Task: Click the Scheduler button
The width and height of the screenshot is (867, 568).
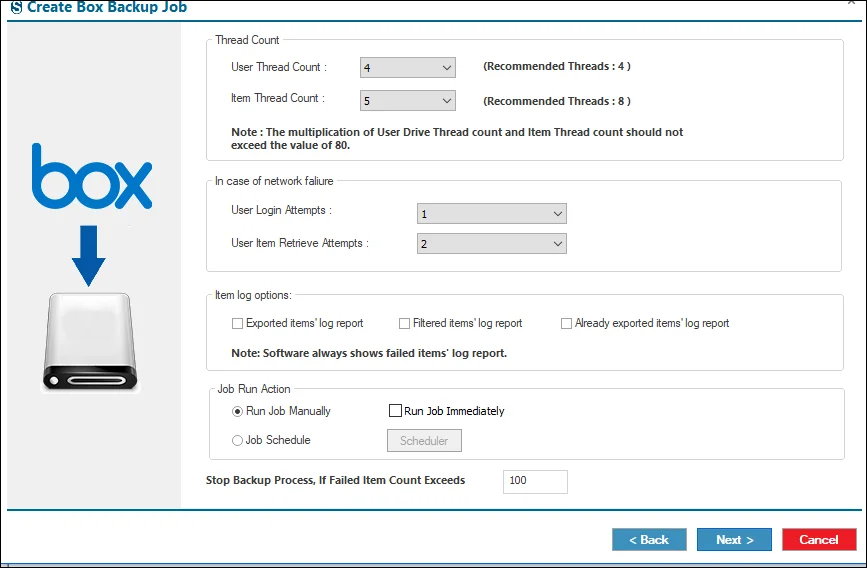Action: coord(424,441)
